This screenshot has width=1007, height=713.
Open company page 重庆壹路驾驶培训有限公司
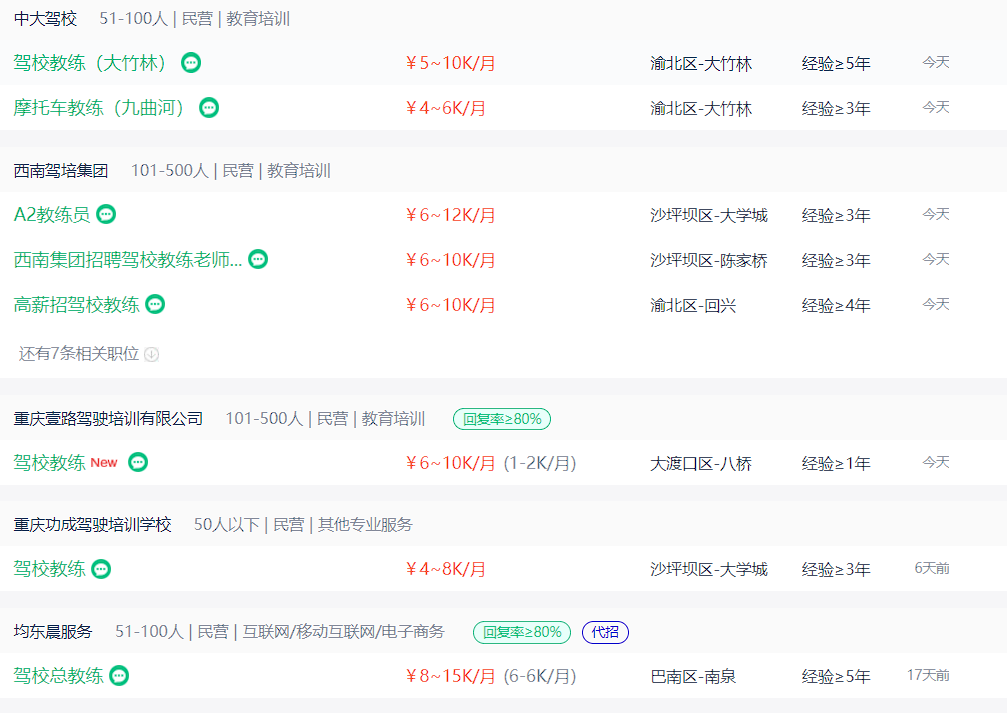click(x=109, y=419)
